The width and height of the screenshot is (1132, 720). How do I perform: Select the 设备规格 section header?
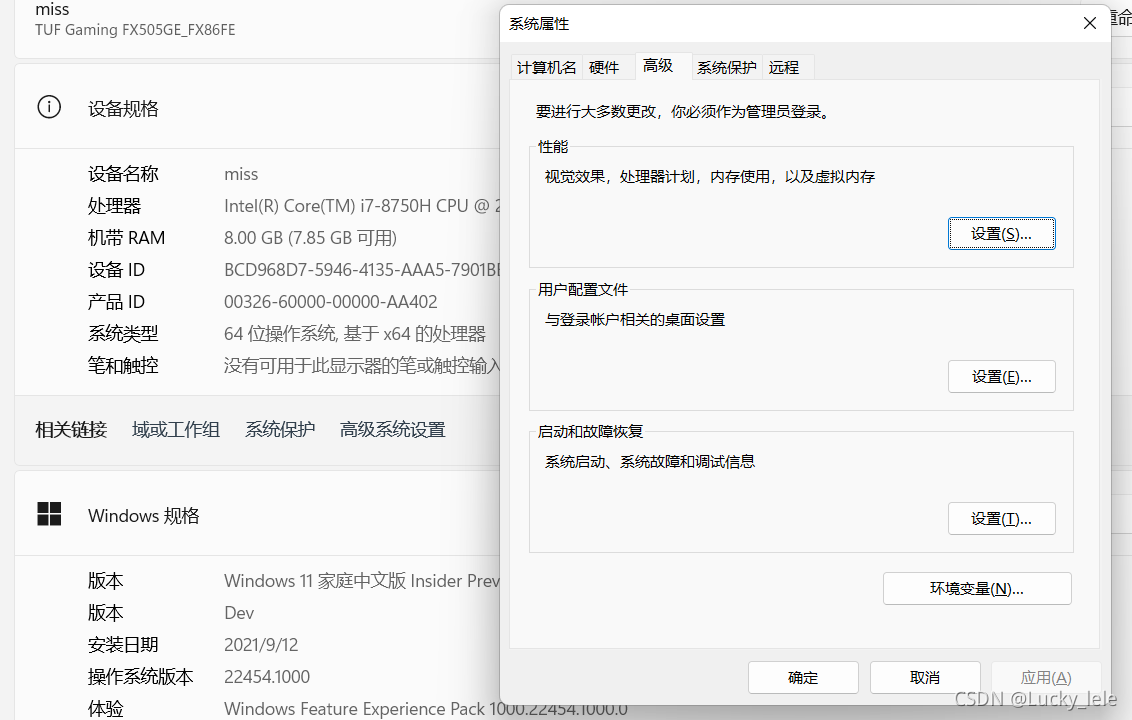123,109
